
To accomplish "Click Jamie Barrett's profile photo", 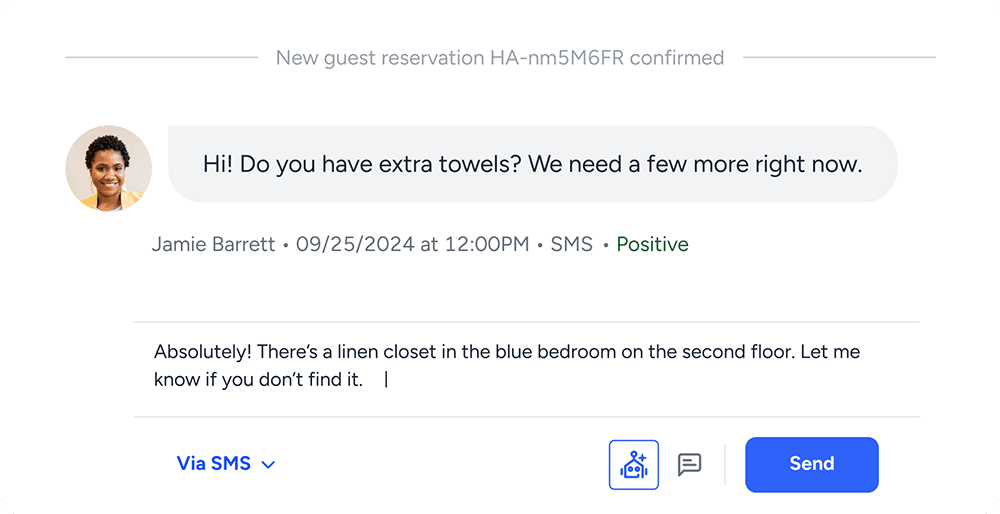I will coord(108,168).
